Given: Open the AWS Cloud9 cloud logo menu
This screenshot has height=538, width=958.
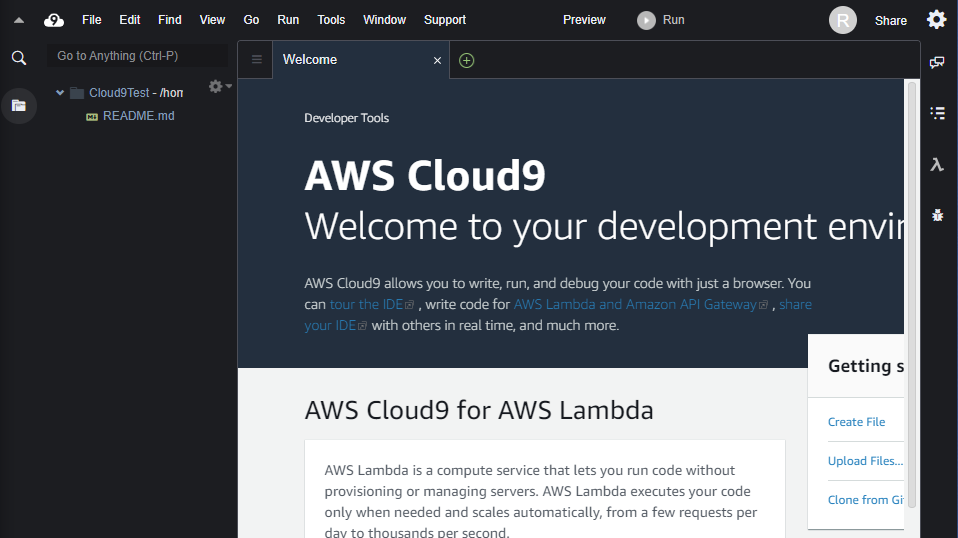Looking at the screenshot, I should tap(54, 20).
